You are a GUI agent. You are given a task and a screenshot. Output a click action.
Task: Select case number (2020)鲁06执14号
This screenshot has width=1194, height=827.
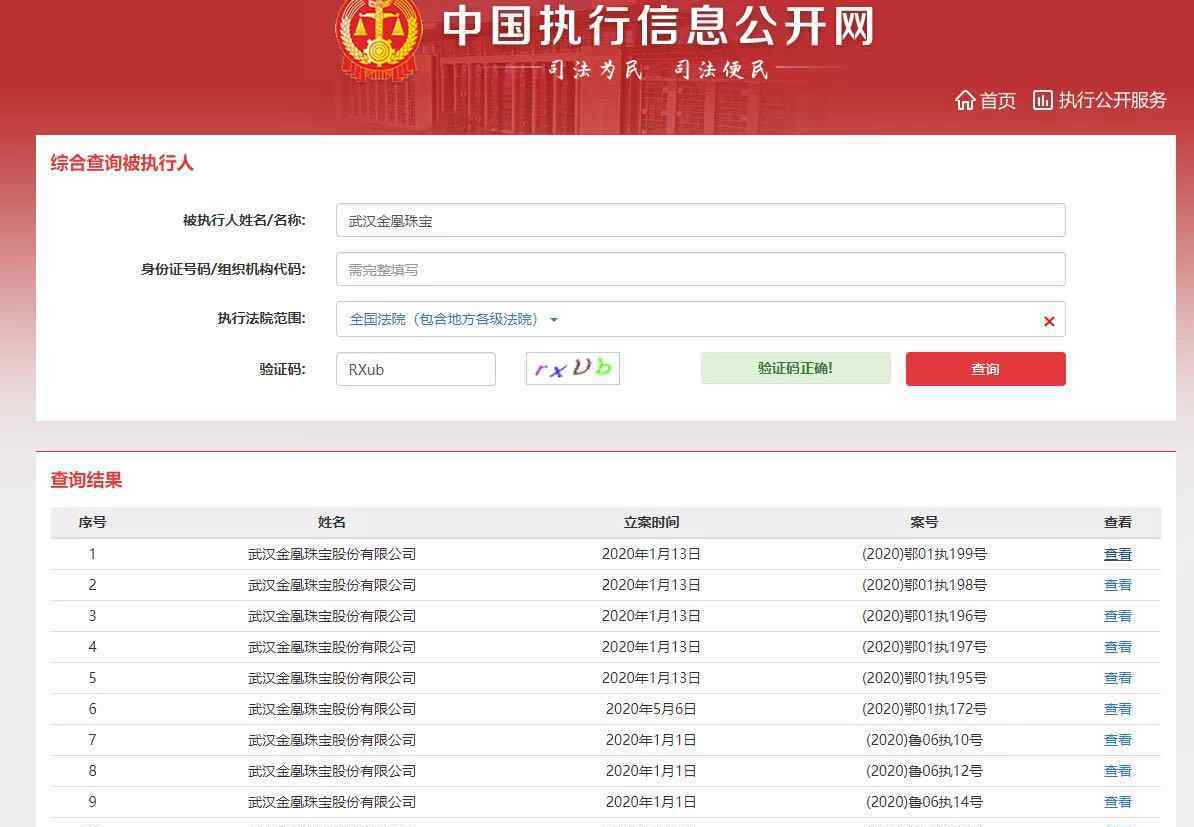click(924, 802)
